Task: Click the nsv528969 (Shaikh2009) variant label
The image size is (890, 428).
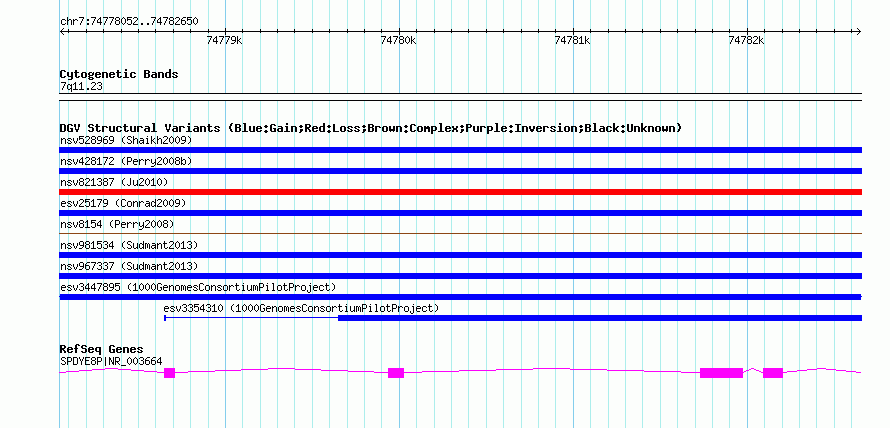Action: (x=126, y=140)
